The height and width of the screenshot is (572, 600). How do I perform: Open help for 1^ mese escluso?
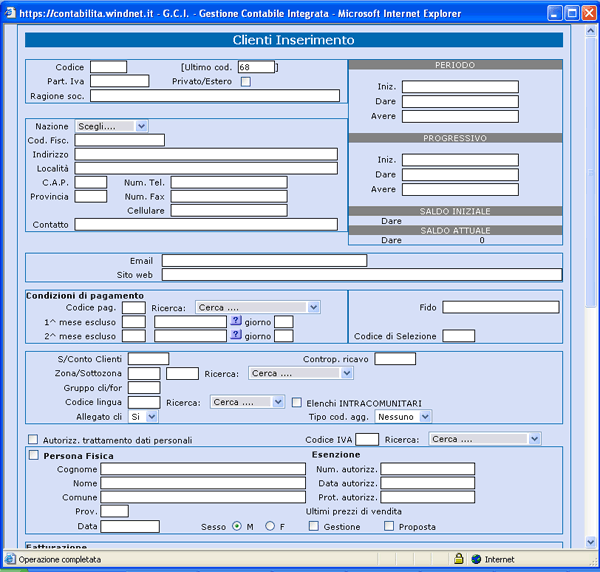coord(236,321)
